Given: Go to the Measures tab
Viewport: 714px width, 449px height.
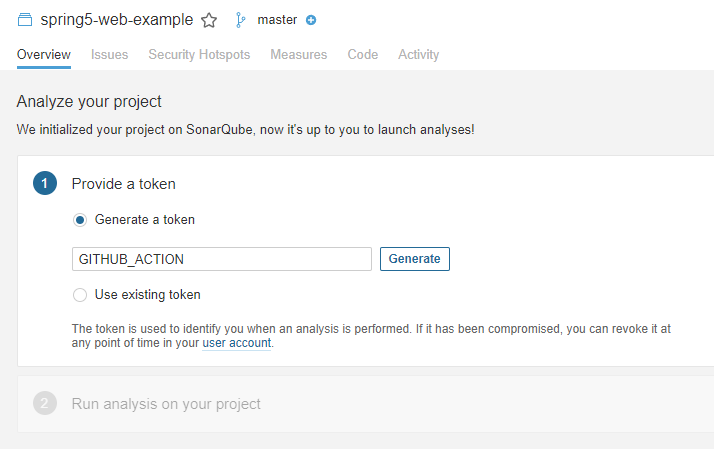Looking at the screenshot, I should point(298,55).
